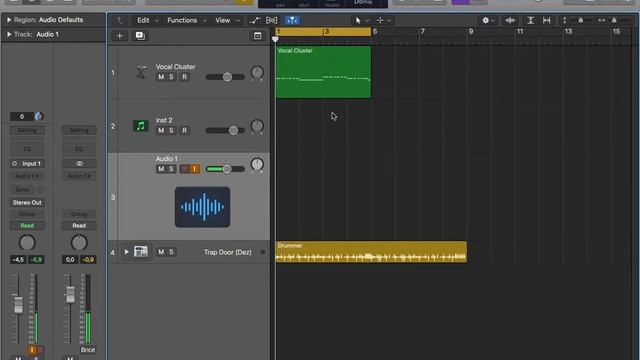Mute the Inst 2 track

click(x=161, y=130)
